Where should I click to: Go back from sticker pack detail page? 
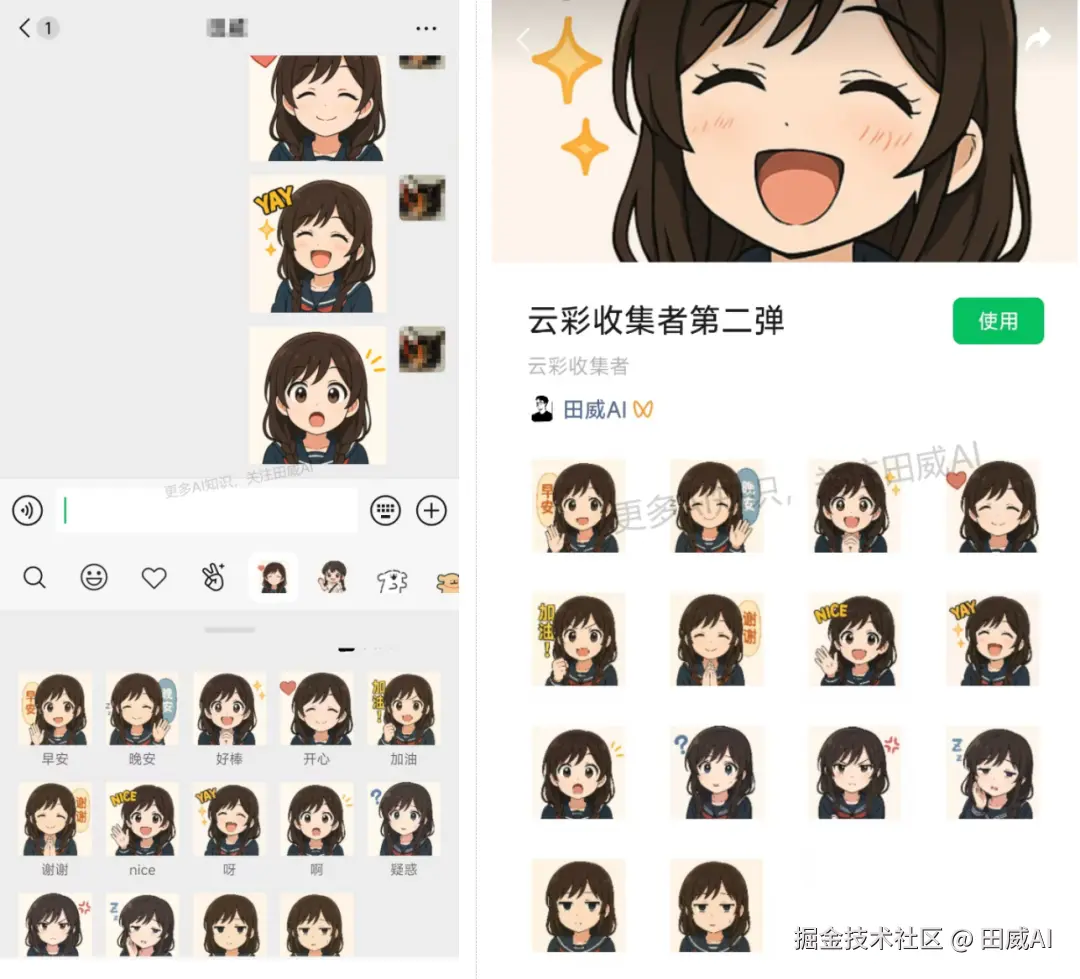pos(523,39)
